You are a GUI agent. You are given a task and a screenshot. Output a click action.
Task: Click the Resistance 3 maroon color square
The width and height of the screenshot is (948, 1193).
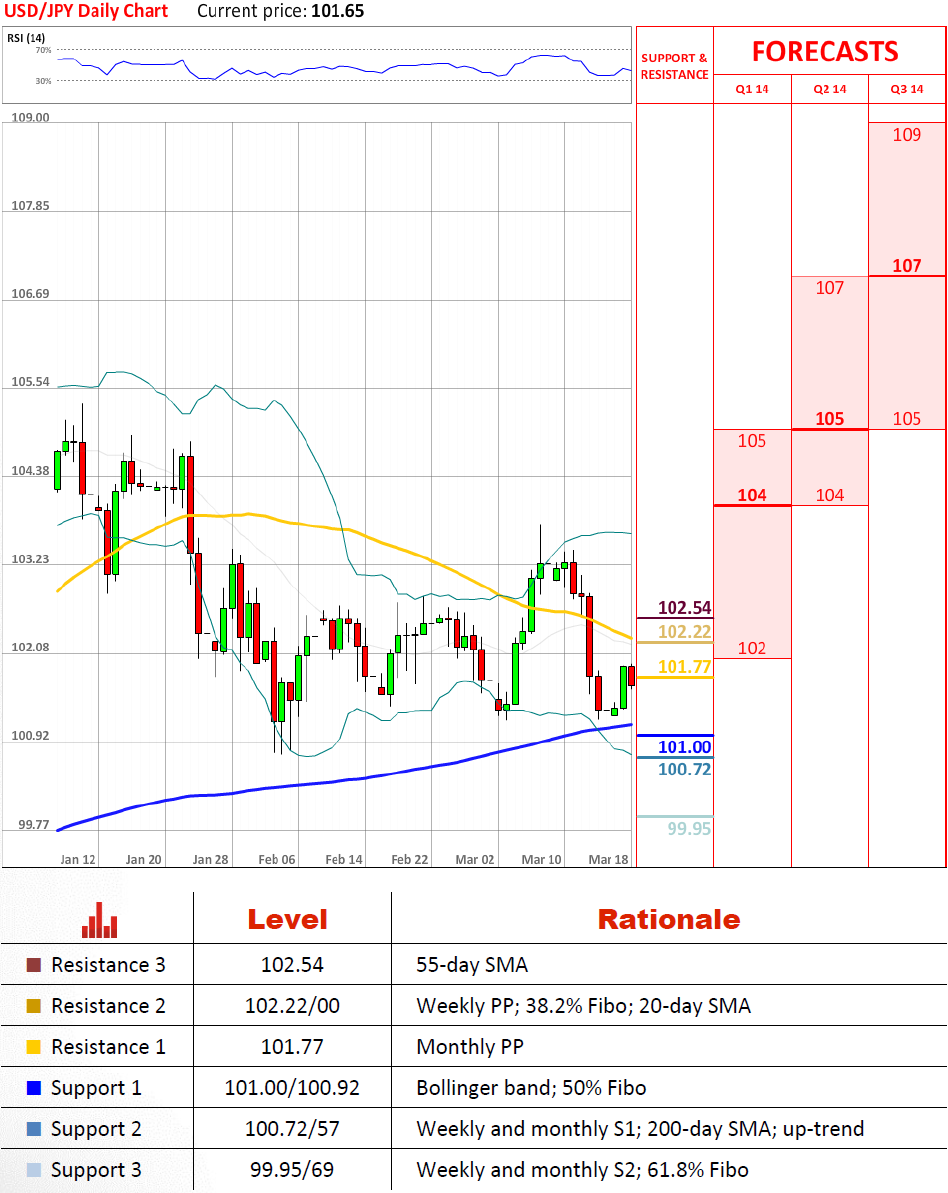click(34, 965)
